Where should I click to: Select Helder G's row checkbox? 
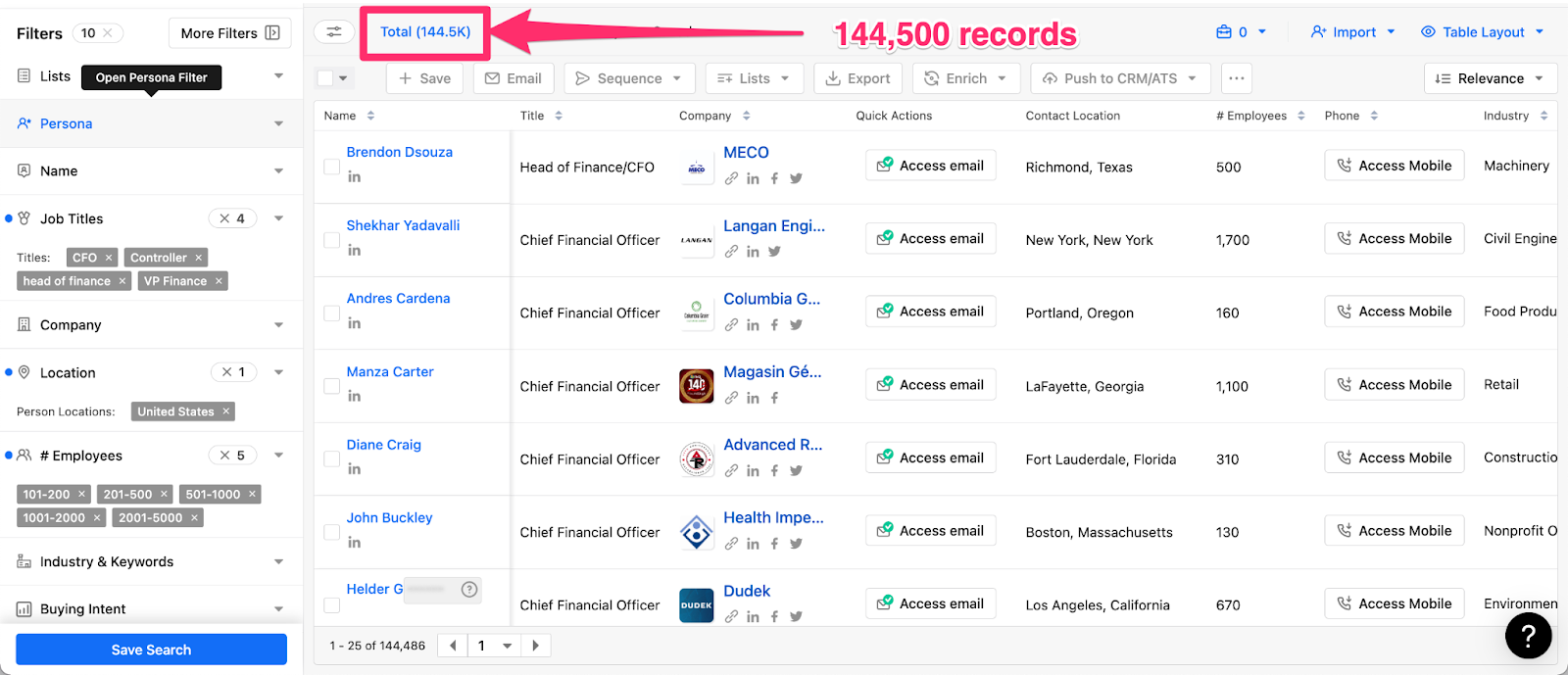[x=331, y=605]
